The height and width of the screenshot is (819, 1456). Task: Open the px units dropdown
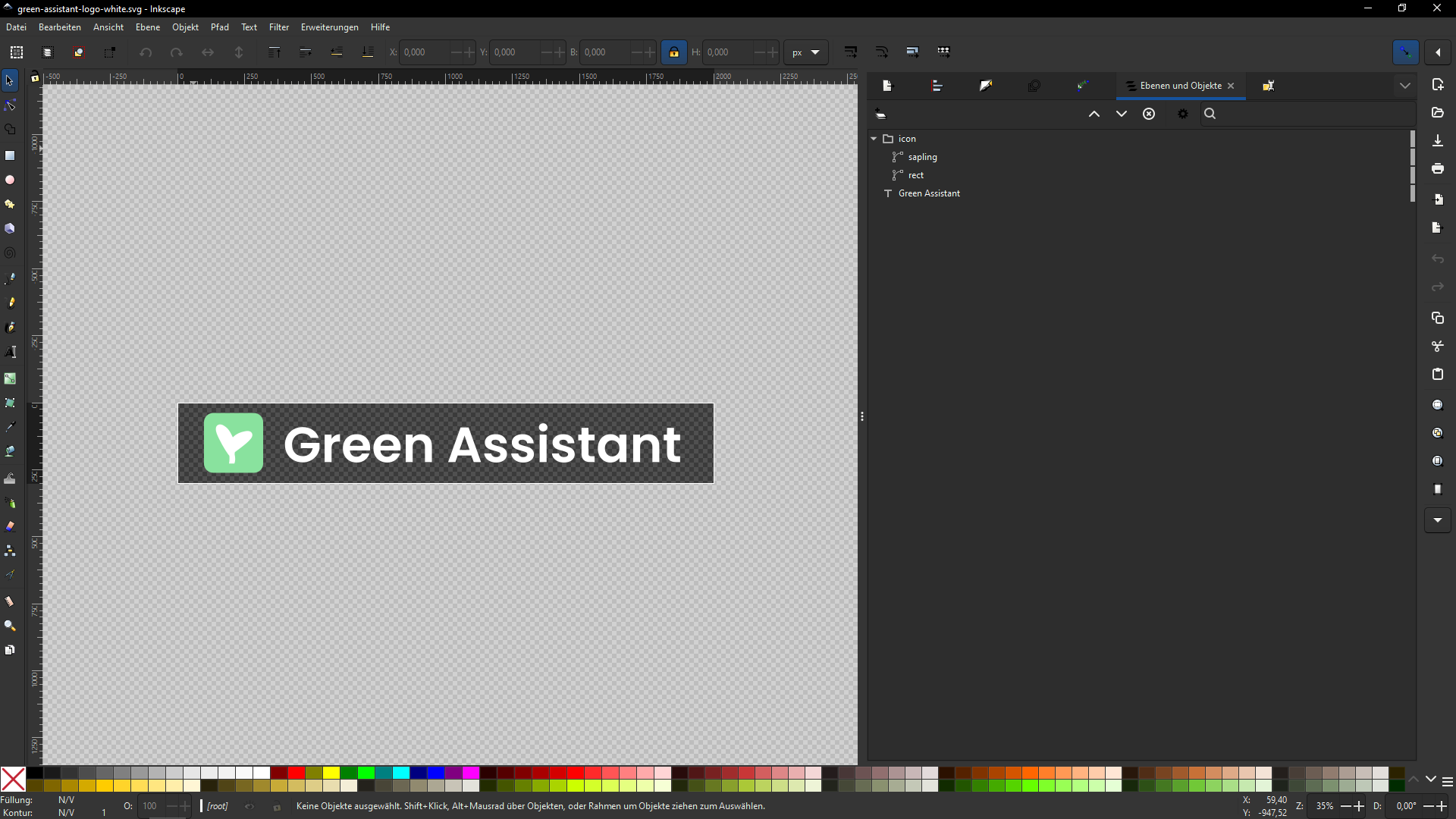(x=806, y=52)
